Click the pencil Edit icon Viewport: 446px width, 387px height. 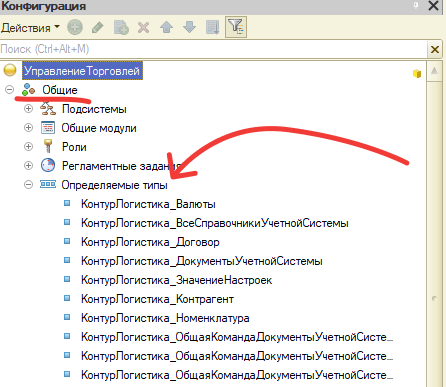(97, 27)
